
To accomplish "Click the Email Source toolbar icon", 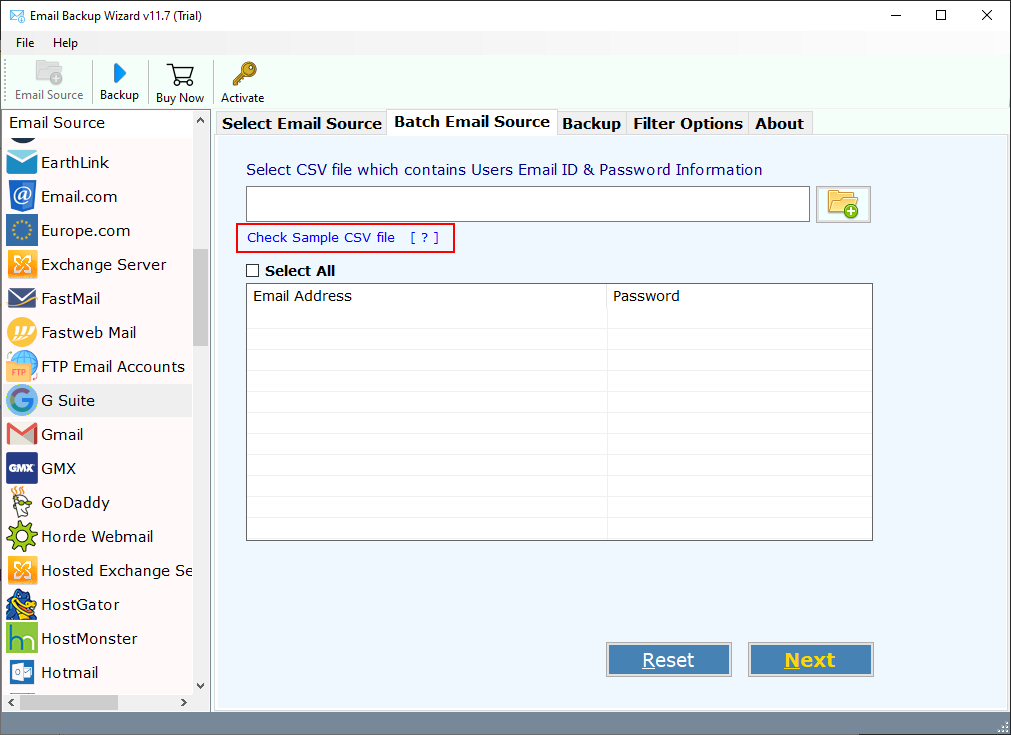I will coord(49,73).
